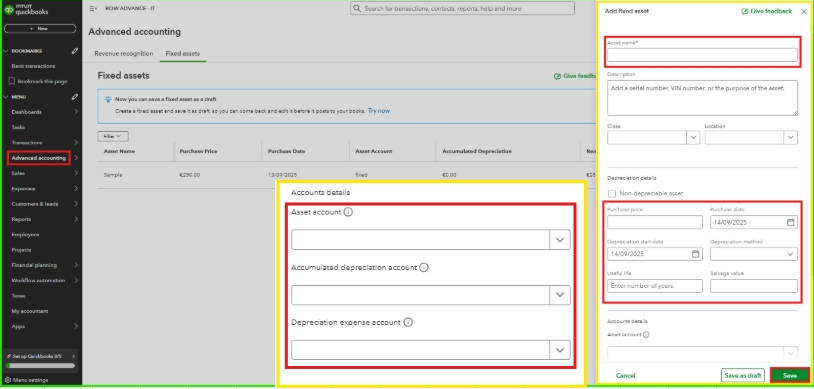Viewport: 814px width, 389px height.
Task: Switch to Revenue recognition tab
Action: click(x=124, y=53)
